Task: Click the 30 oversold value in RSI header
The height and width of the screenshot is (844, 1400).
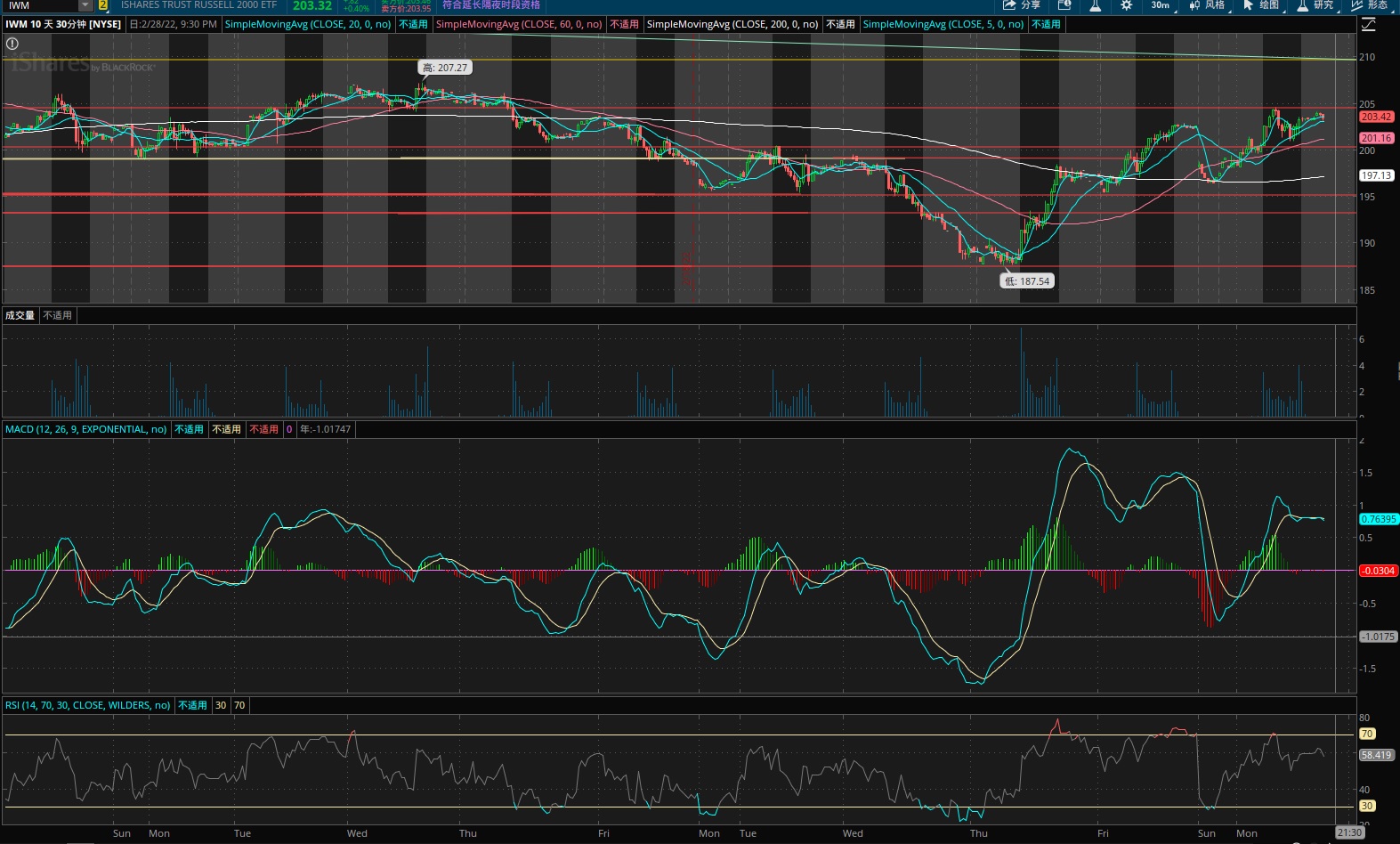Action: click(221, 705)
